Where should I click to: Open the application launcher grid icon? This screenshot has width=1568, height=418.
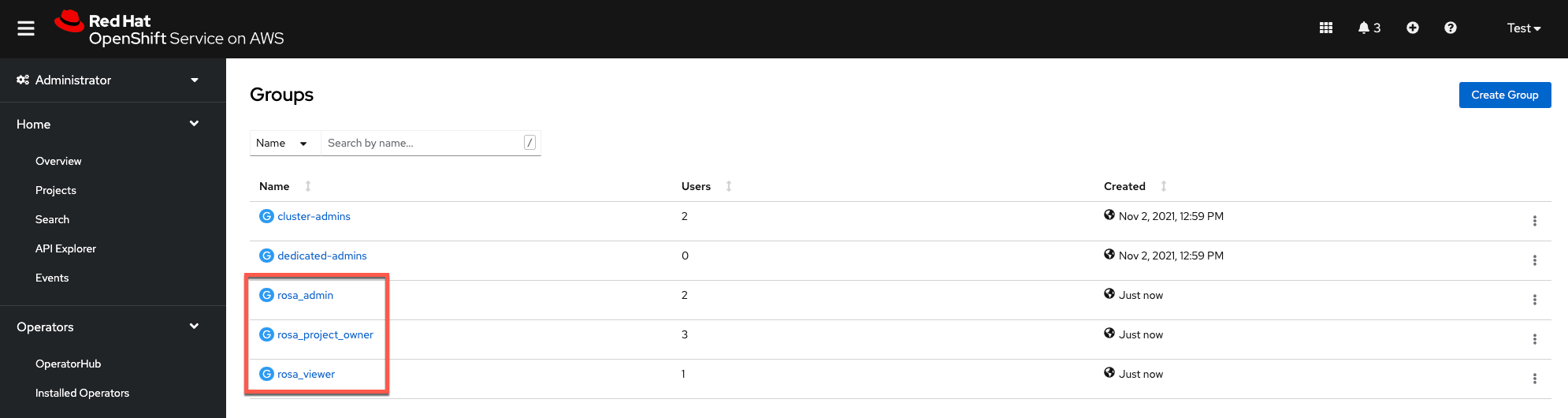[1326, 28]
